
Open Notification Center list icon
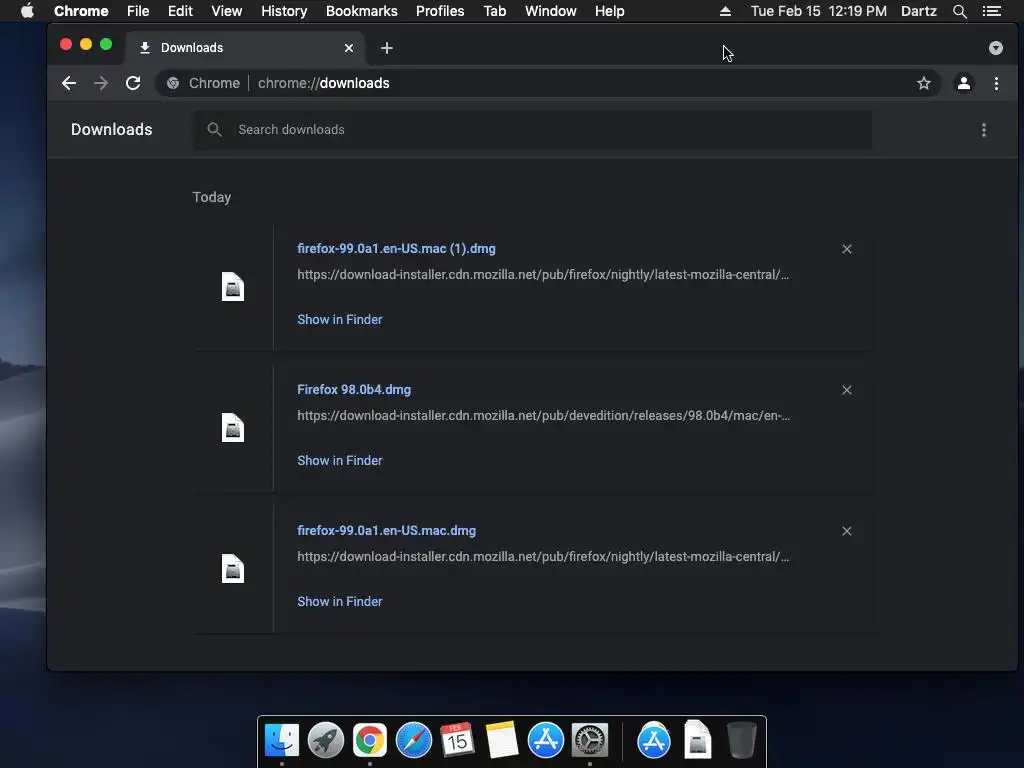[992, 11]
